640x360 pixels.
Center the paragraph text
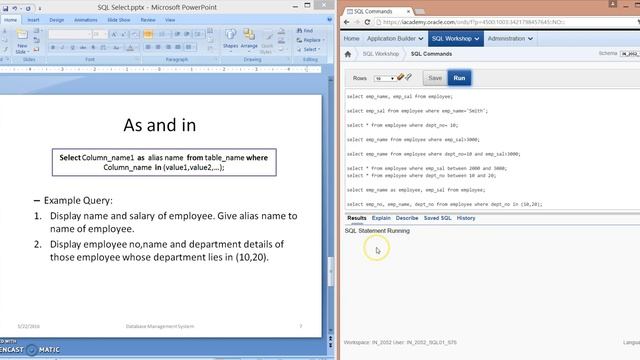point(158,47)
